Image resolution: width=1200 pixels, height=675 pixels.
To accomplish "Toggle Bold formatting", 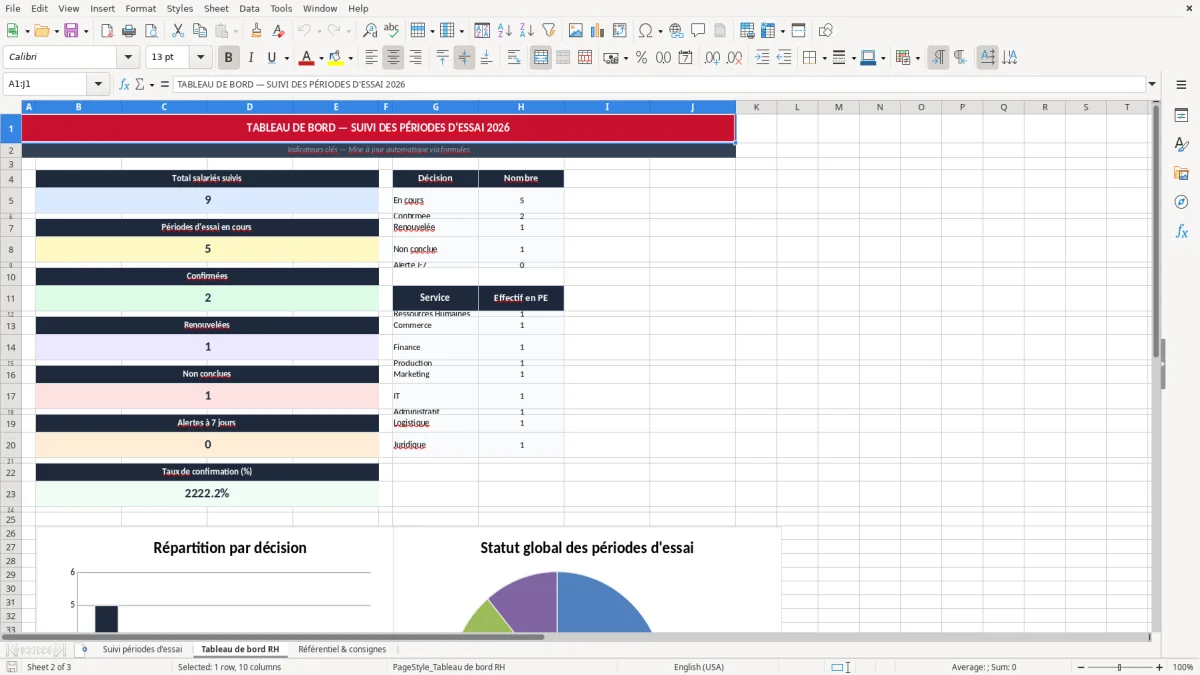I will pyautogui.click(x=229, y=58).
